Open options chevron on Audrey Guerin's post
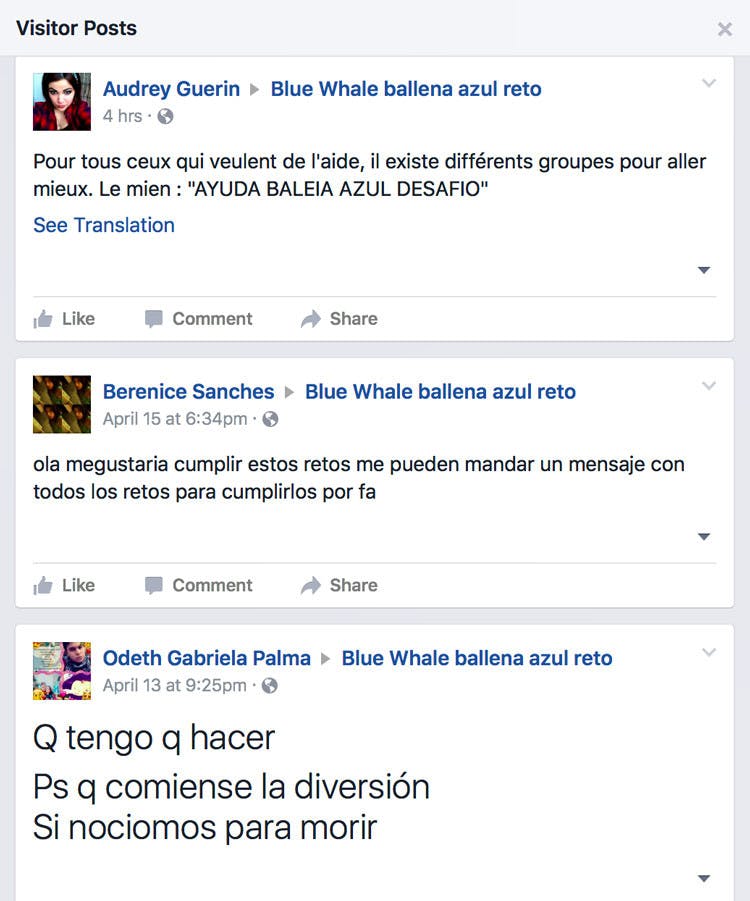This screenshot has height=901, width=750. pyautogui.click(x=709, y=83)
